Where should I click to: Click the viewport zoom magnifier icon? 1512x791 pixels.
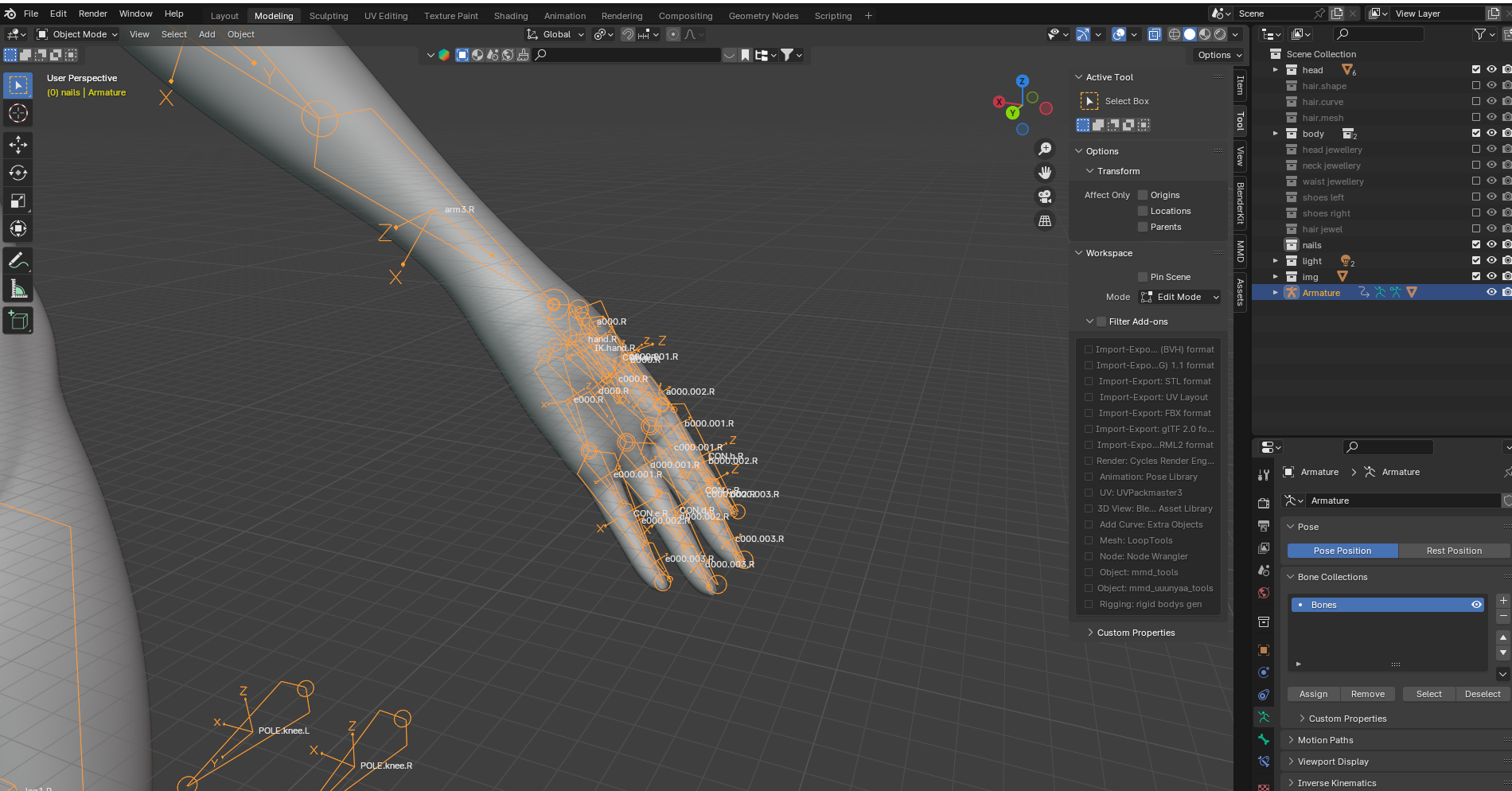[1045, 149]
